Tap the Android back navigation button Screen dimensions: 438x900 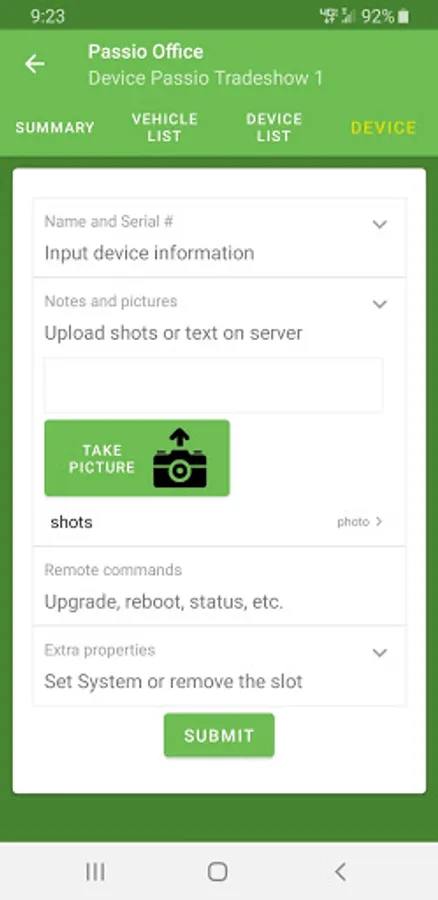click(x=340, y=872)
